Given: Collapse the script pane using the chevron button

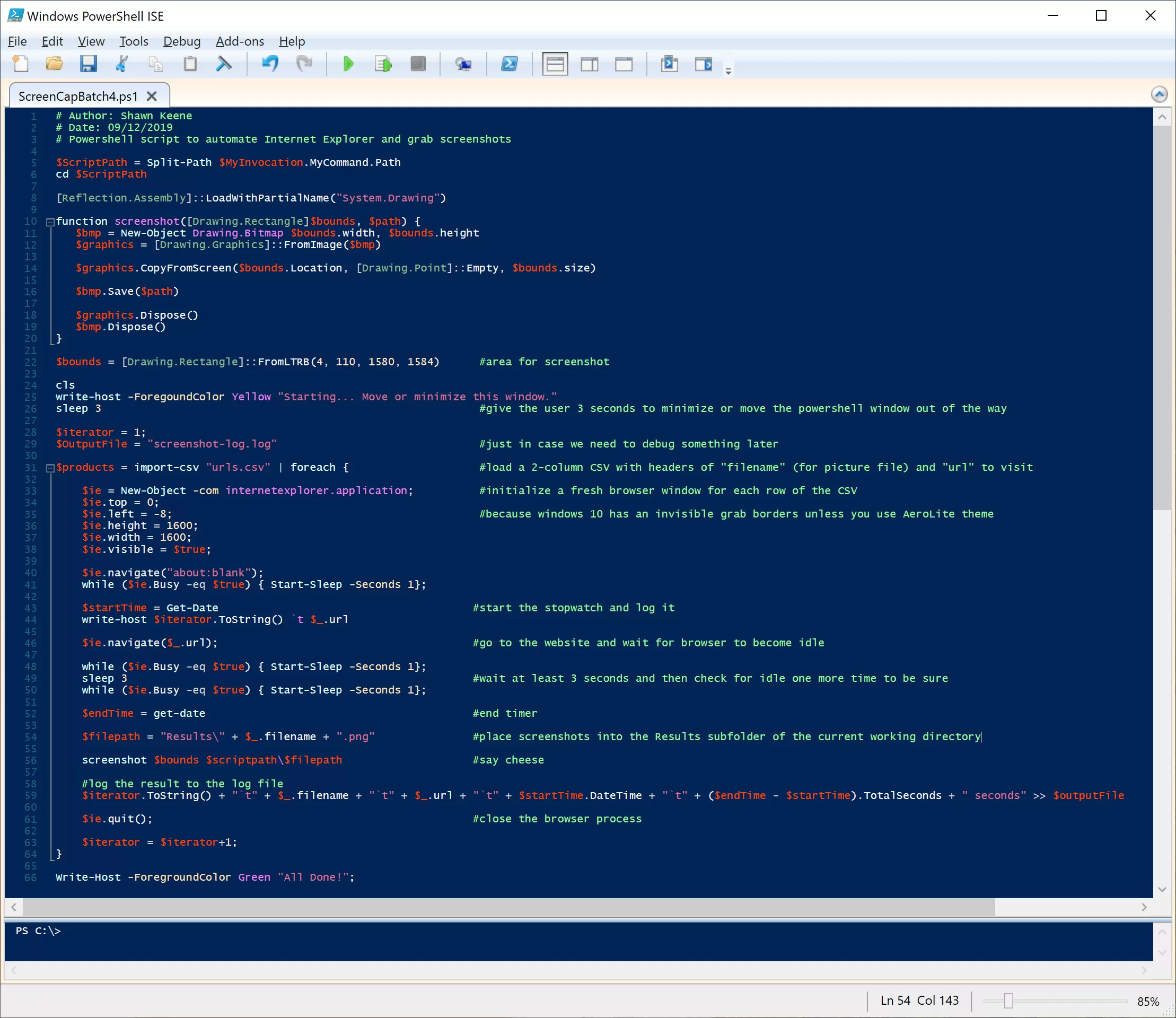Looking at the screenshot, I should coord(1159,94).
